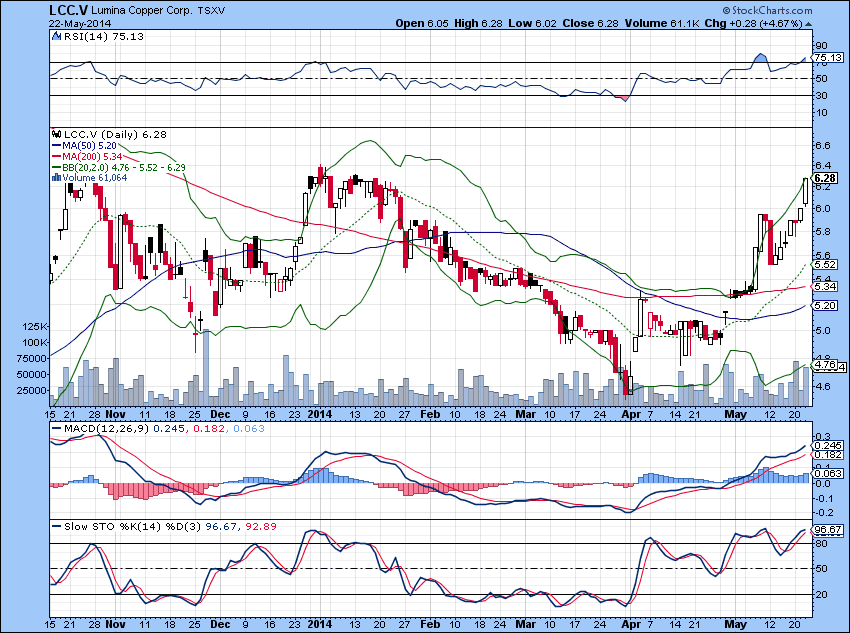Click the 0.245 MACD value tag on right

(x=828, y=445)
